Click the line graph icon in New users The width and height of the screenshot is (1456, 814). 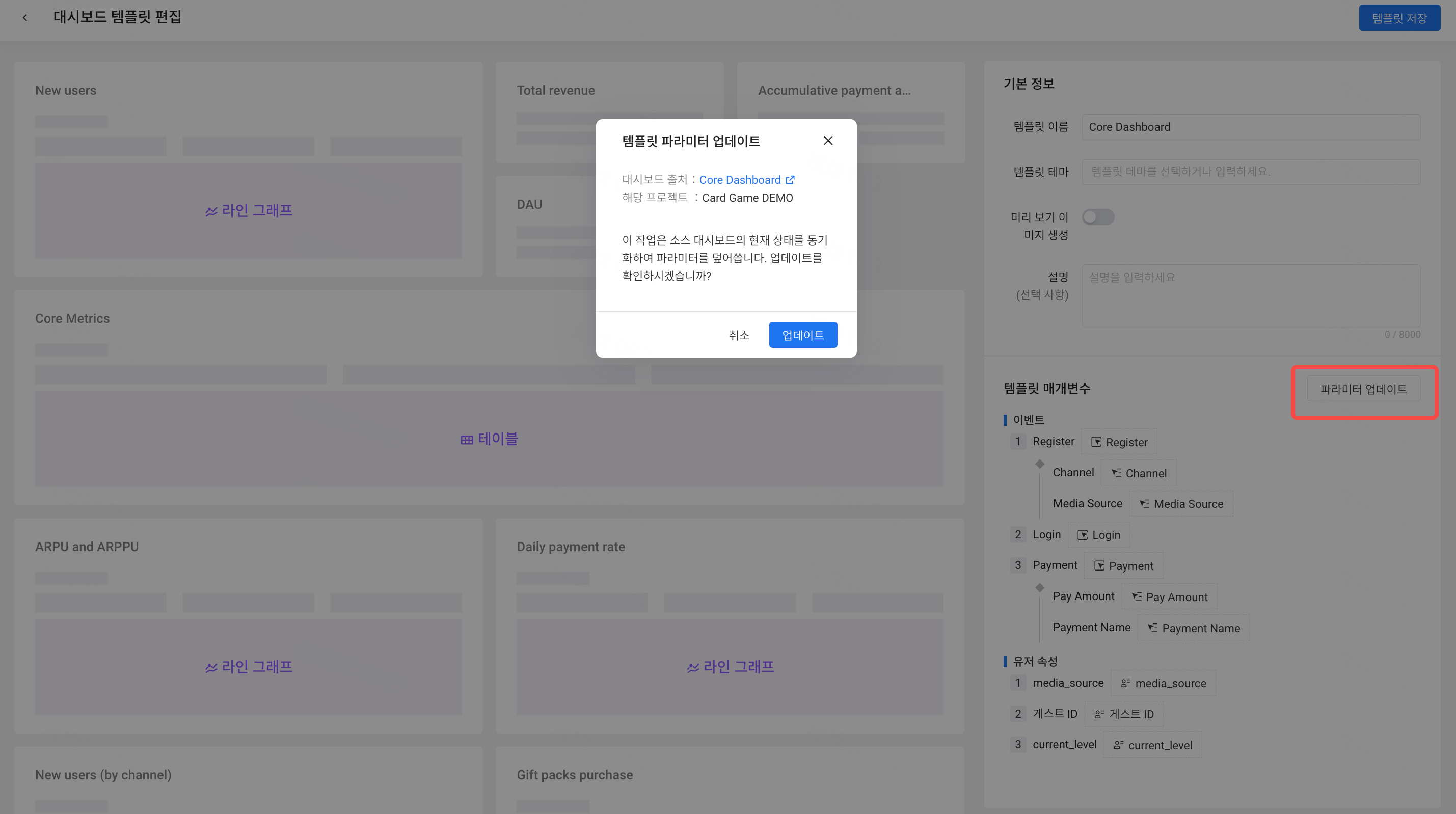click(211, 211)
